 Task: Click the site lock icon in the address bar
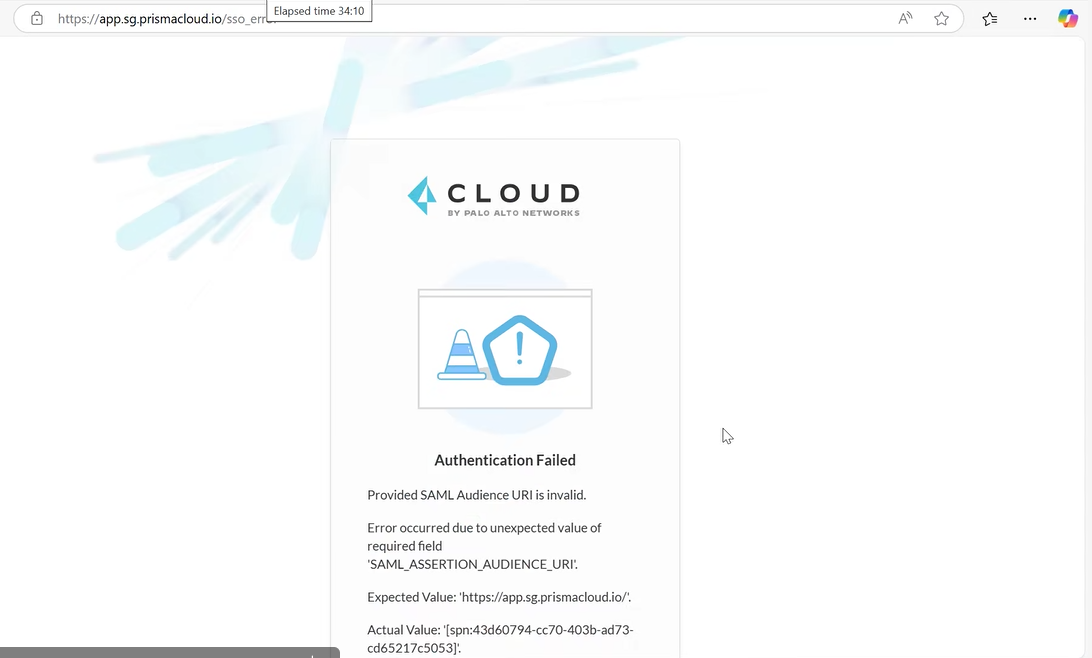37,19
